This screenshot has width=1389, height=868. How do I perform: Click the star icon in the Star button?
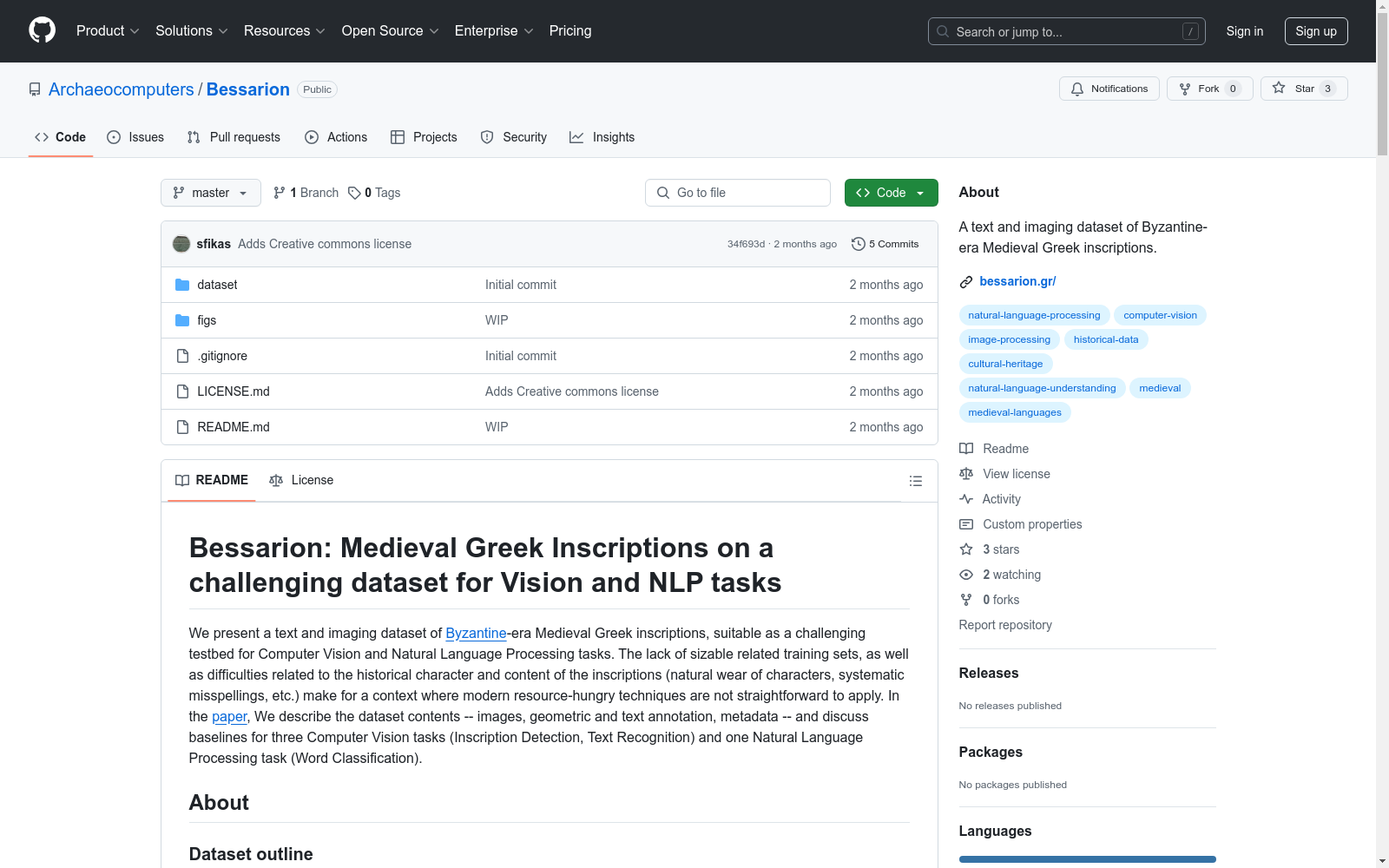click(x=1279, y=88)
